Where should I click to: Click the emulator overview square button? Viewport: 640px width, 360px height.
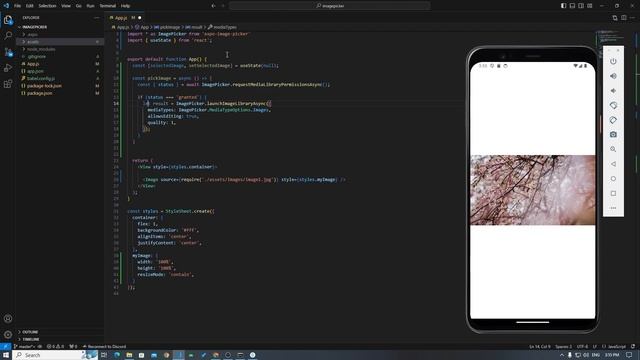coord(613,193)
